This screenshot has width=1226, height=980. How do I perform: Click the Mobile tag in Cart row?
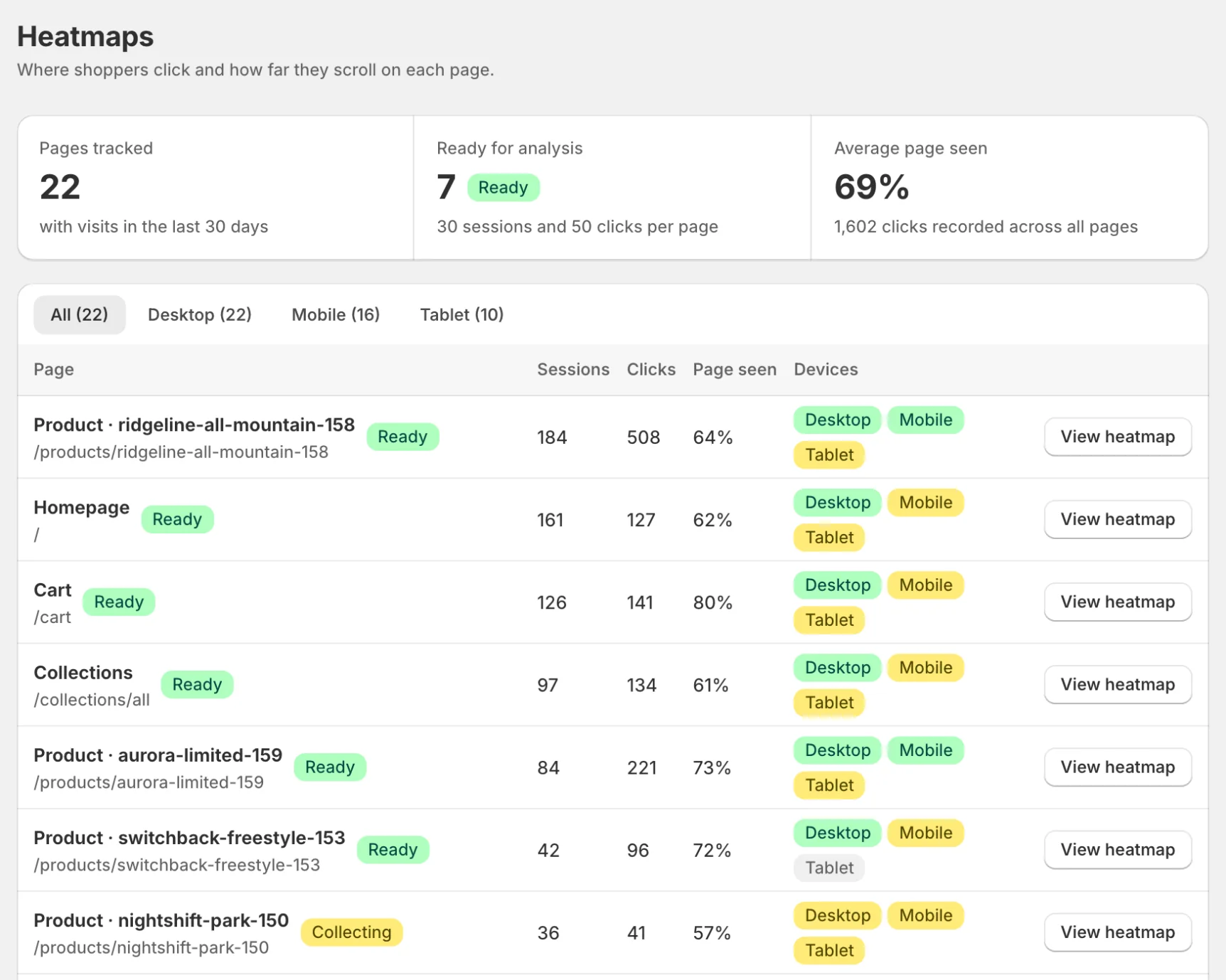pyautogui.click(x=925, y=585)
